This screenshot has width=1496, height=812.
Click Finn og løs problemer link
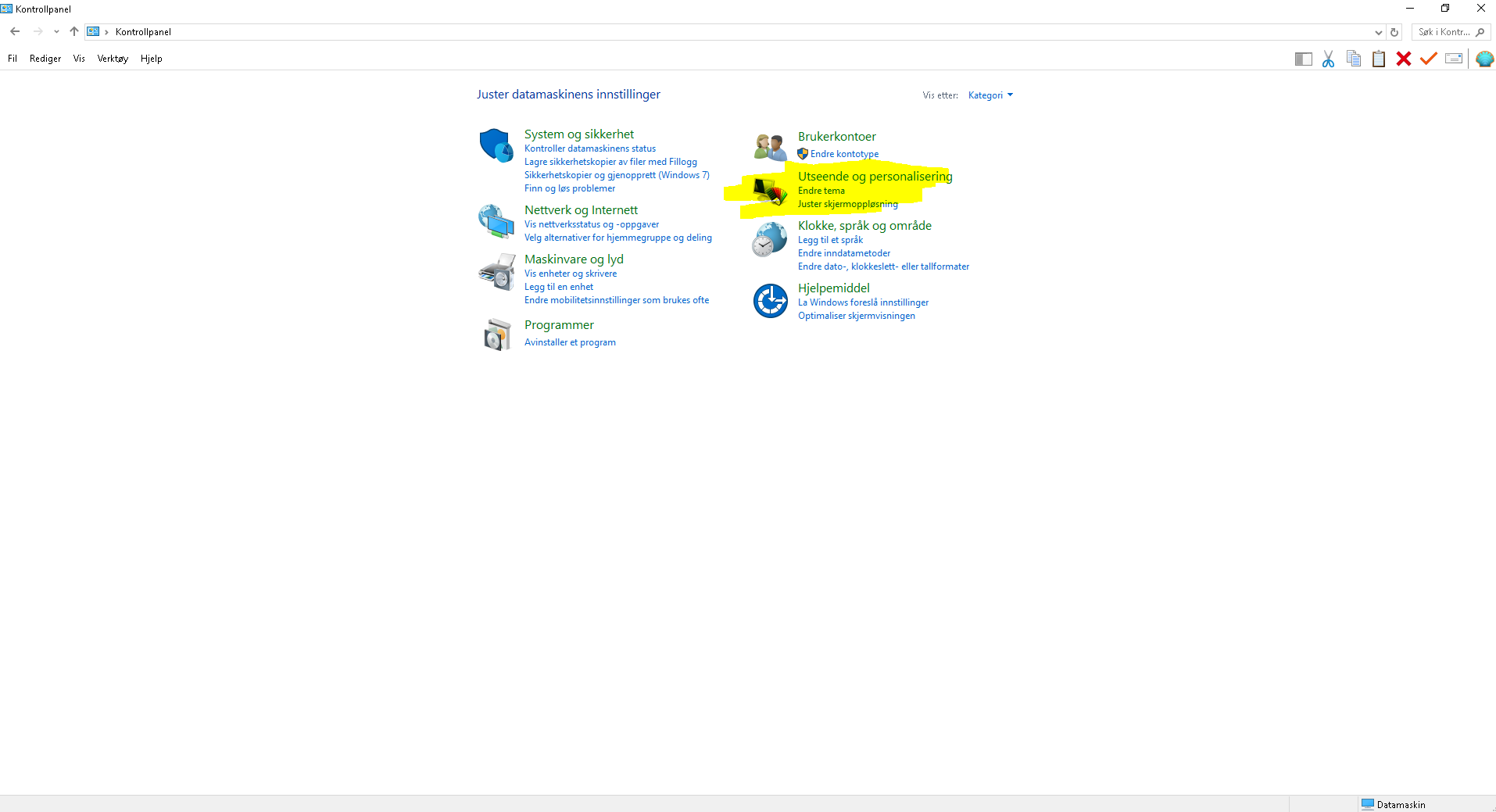570,188
